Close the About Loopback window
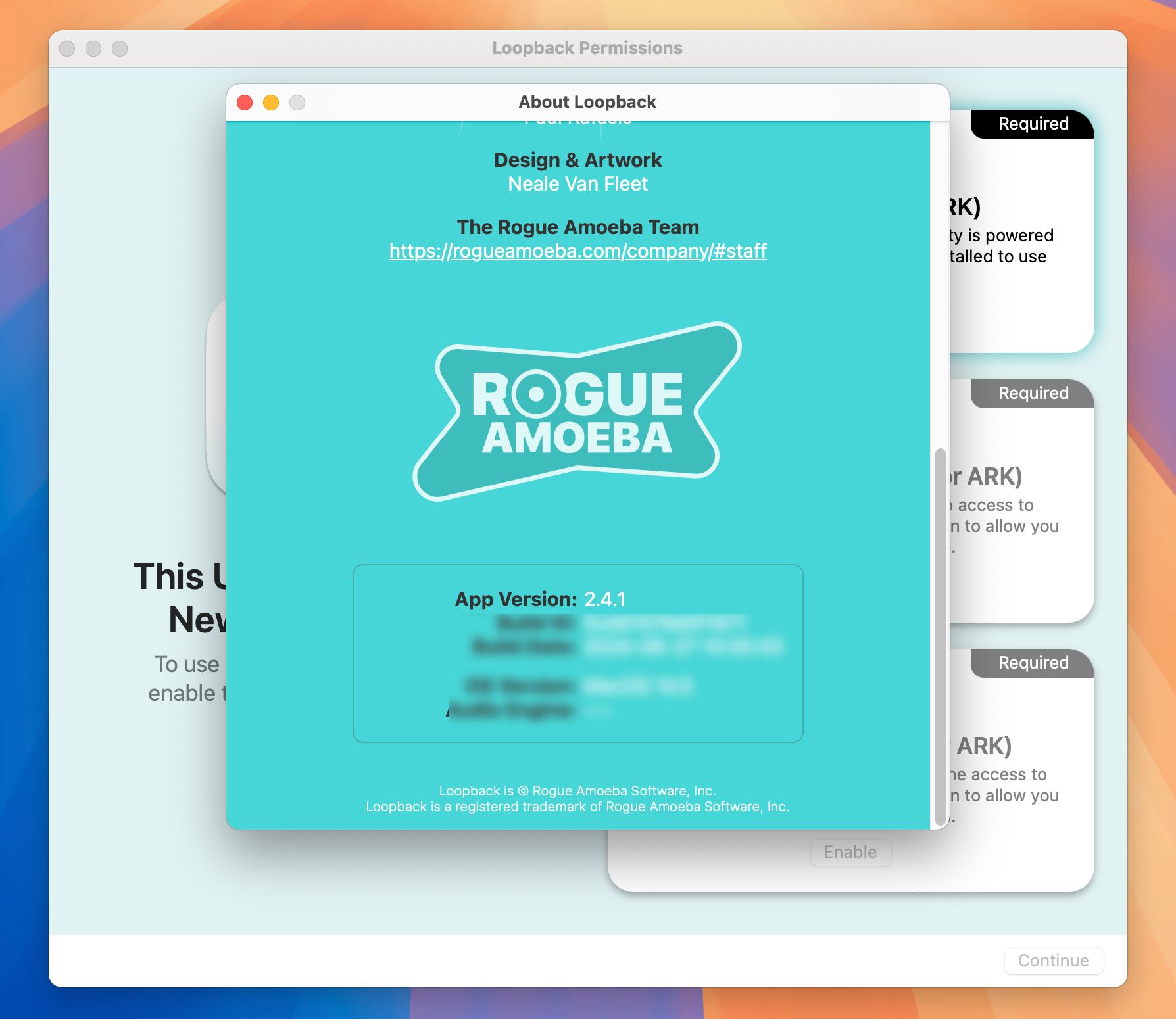The image size is (1176, 1019). pyautogui.click(x=245, y=103)
